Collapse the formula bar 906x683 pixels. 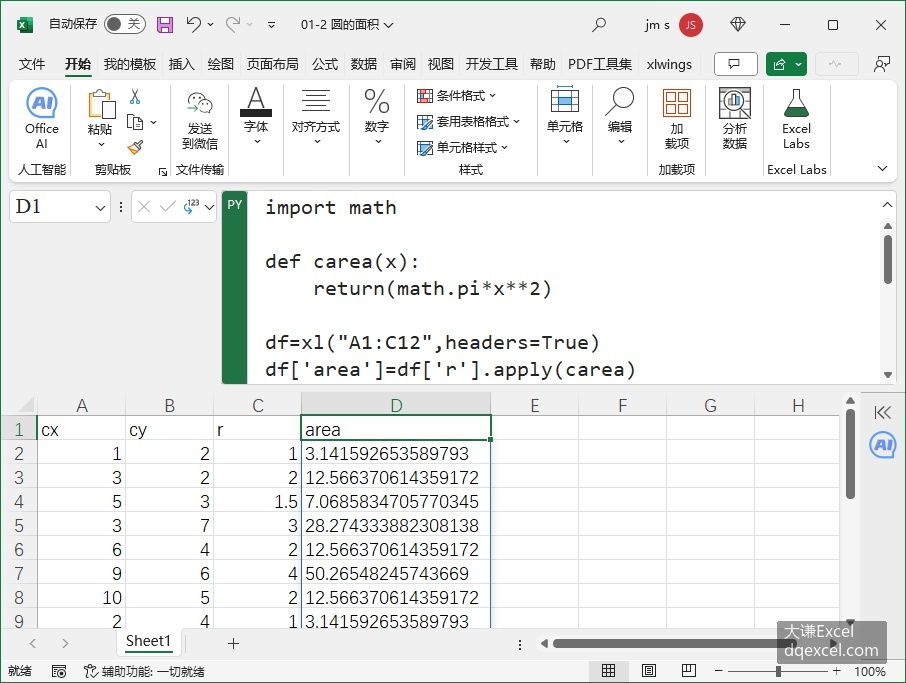coord(888,205)
